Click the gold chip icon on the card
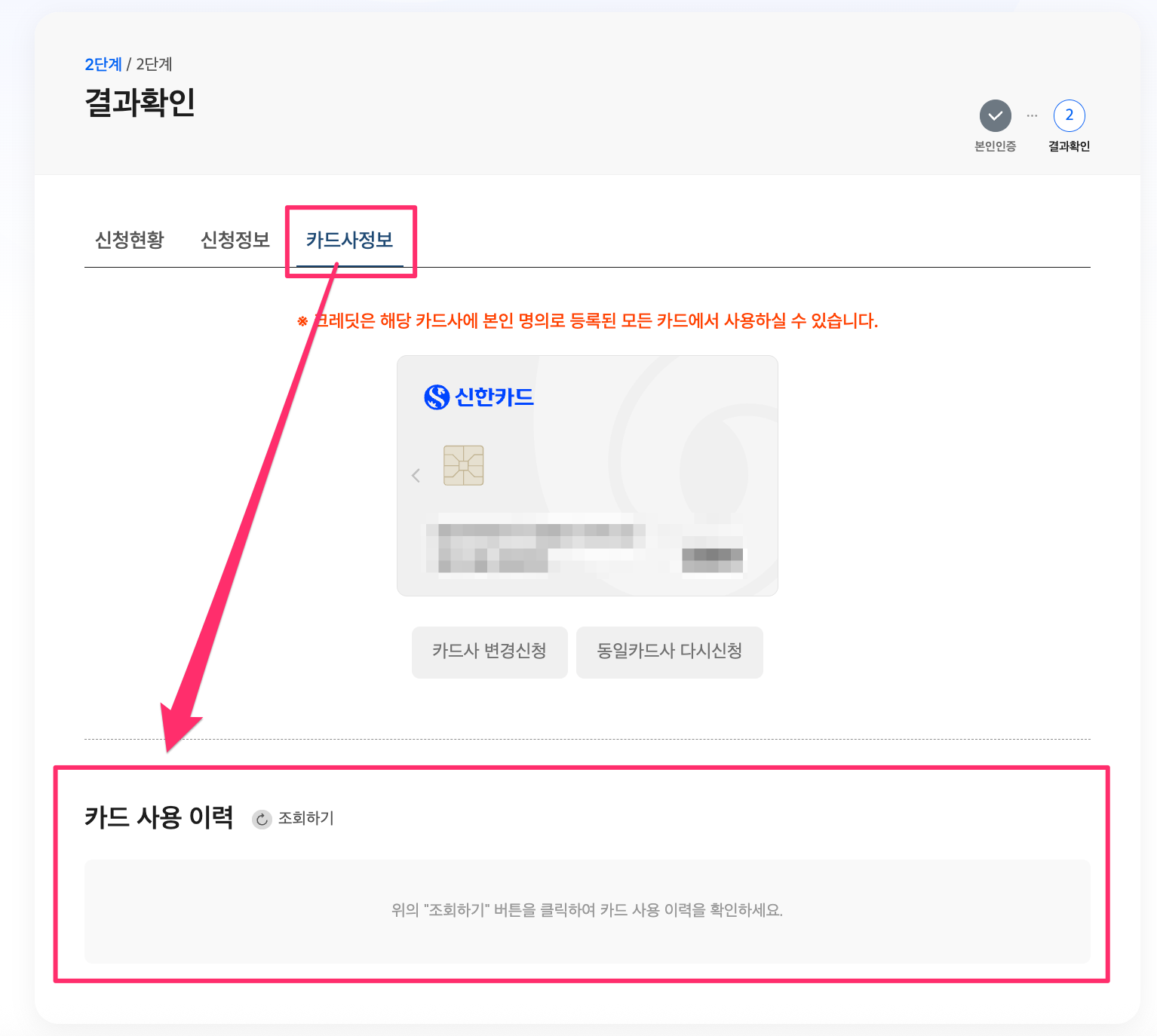 [463, 465]
